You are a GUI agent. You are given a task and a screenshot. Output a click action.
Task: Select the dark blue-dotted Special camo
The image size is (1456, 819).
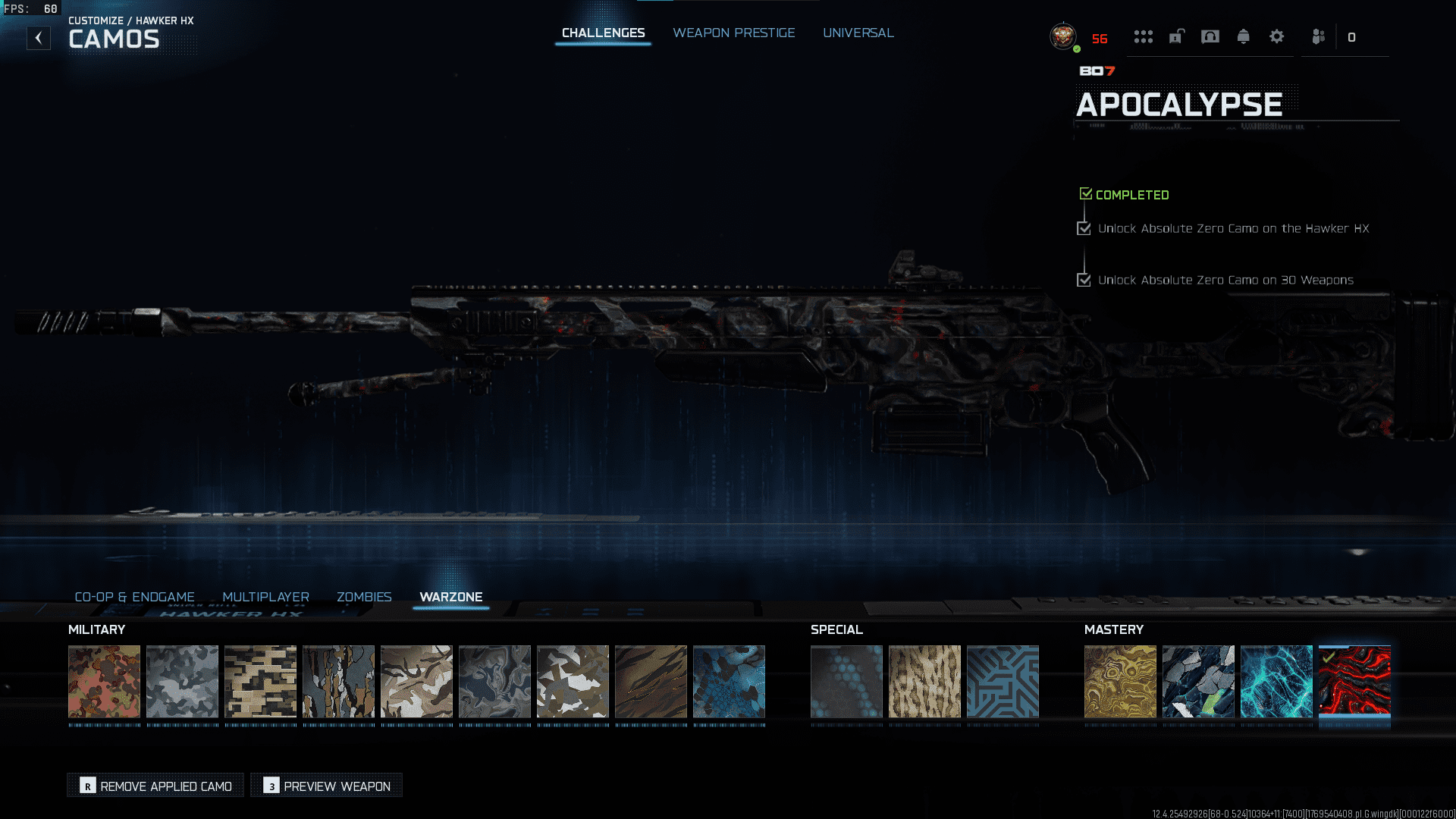pos(847,682)
